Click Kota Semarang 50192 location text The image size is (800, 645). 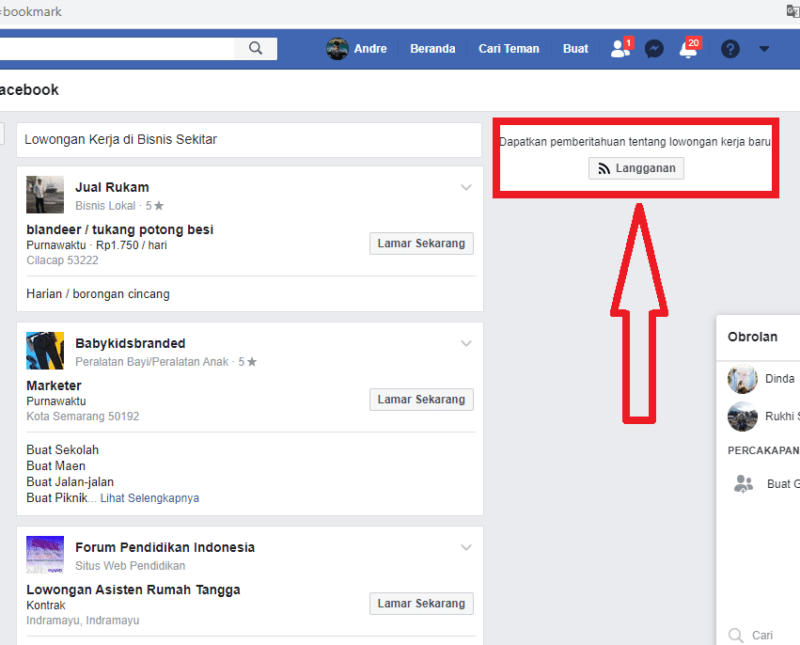click(x=83, y=416)
